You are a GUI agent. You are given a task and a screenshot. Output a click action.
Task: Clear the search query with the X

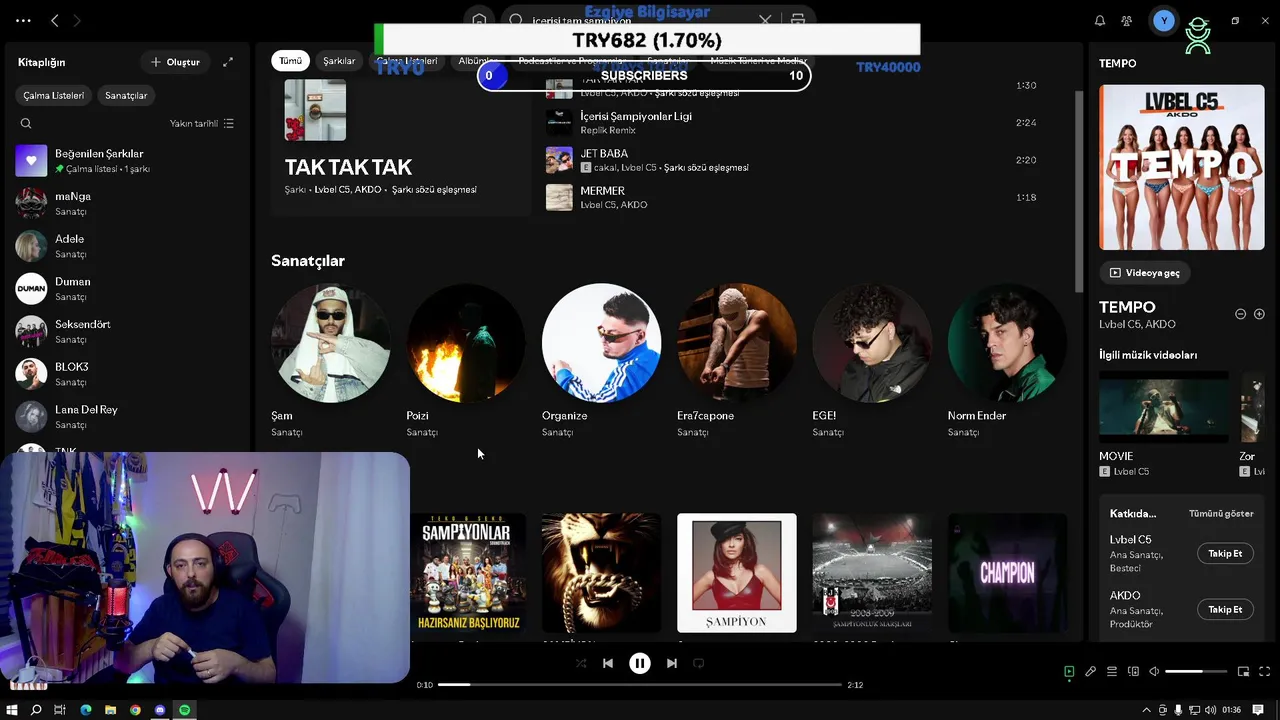[x=765, y=20]
